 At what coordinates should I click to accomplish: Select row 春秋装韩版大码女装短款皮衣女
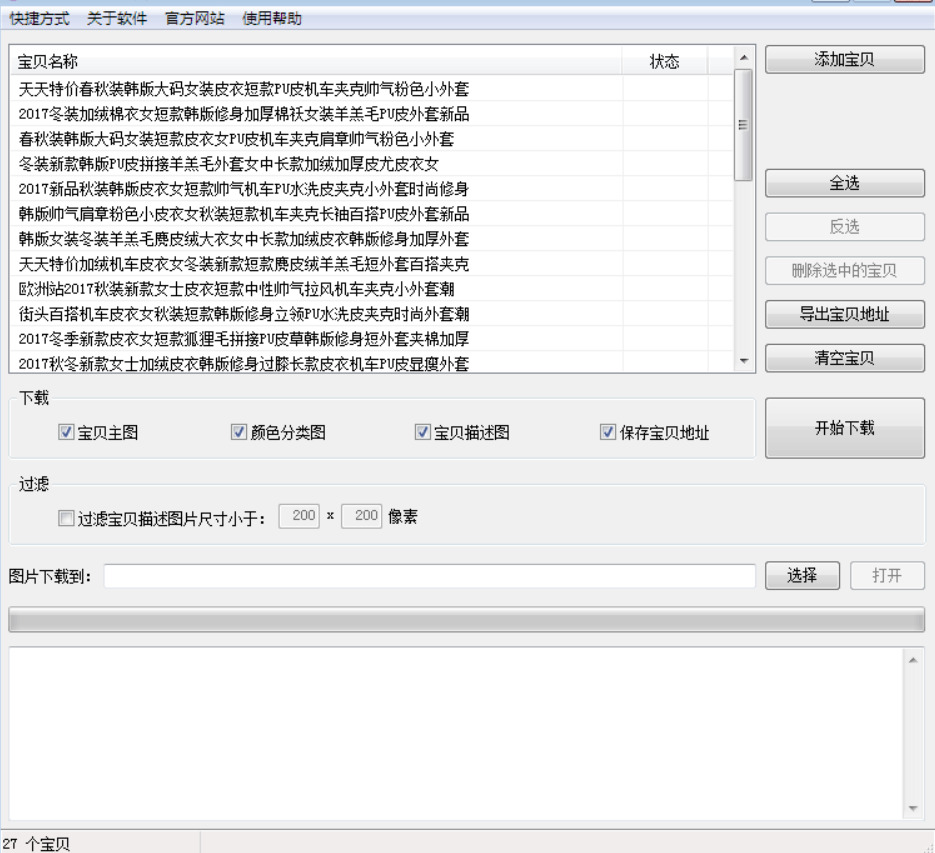(x=371, y=139)
